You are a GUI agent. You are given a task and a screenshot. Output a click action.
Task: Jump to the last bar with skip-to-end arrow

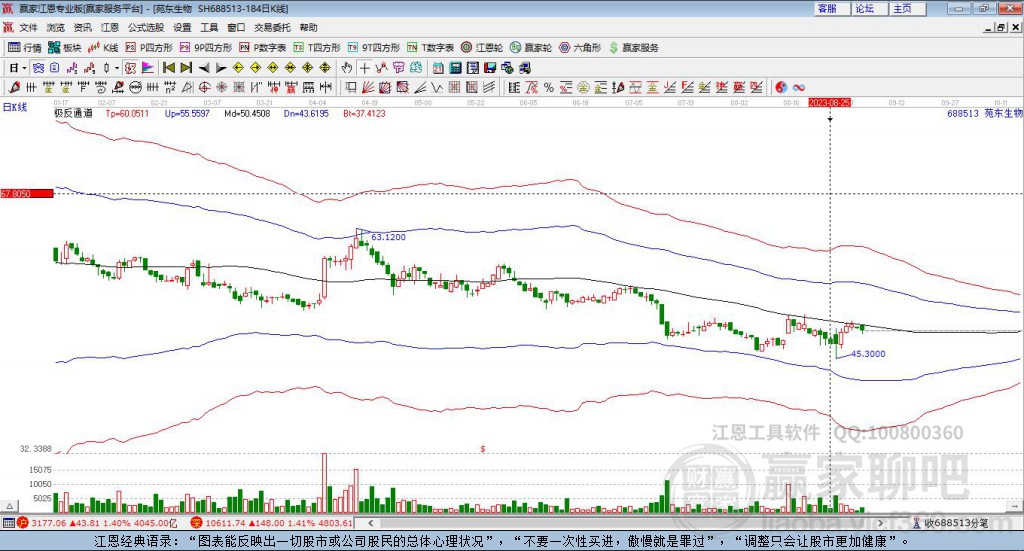pyautogui.click(x=186, y=68)
